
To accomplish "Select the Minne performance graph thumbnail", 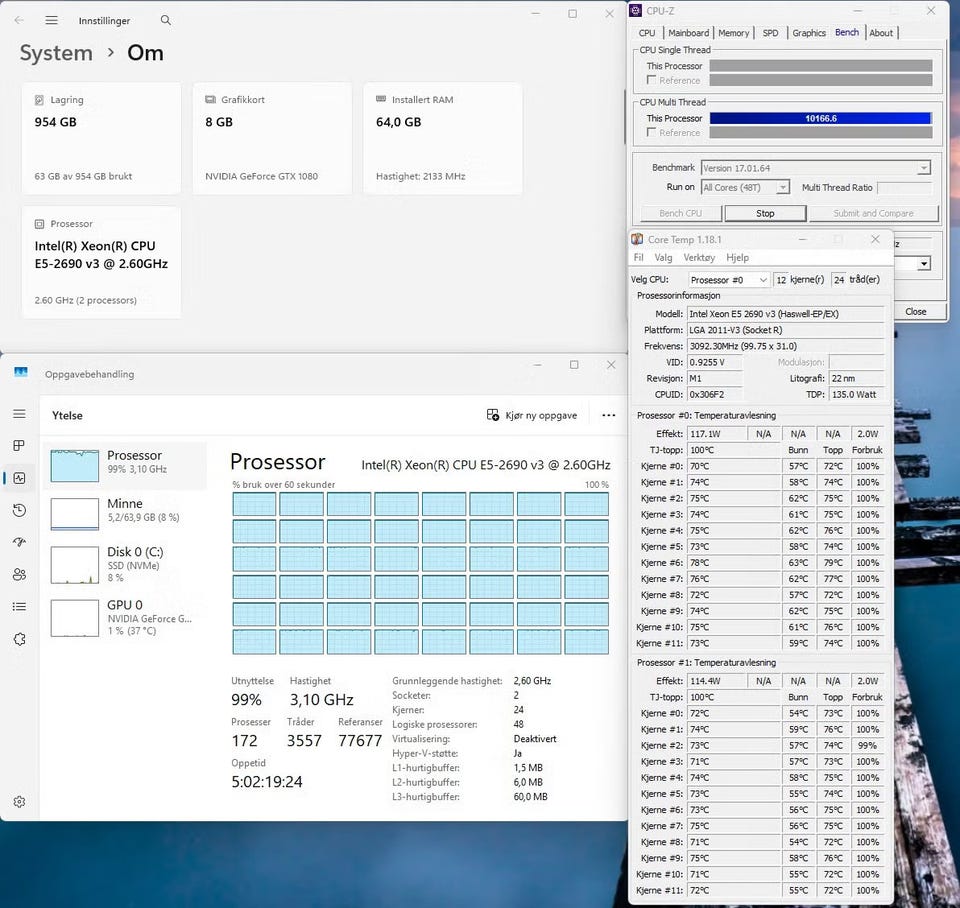I will pyautogui.click(x=75, y=513).
